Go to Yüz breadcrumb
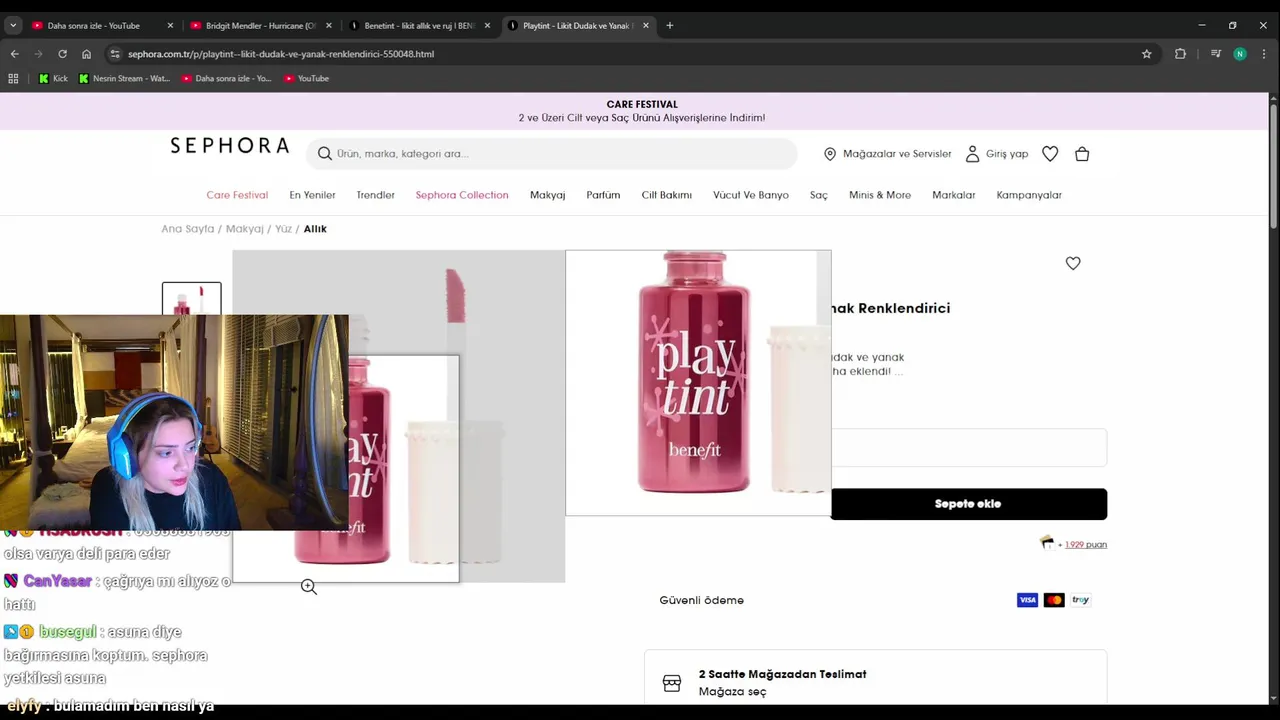1280x720 pixels. coord(283,229)
